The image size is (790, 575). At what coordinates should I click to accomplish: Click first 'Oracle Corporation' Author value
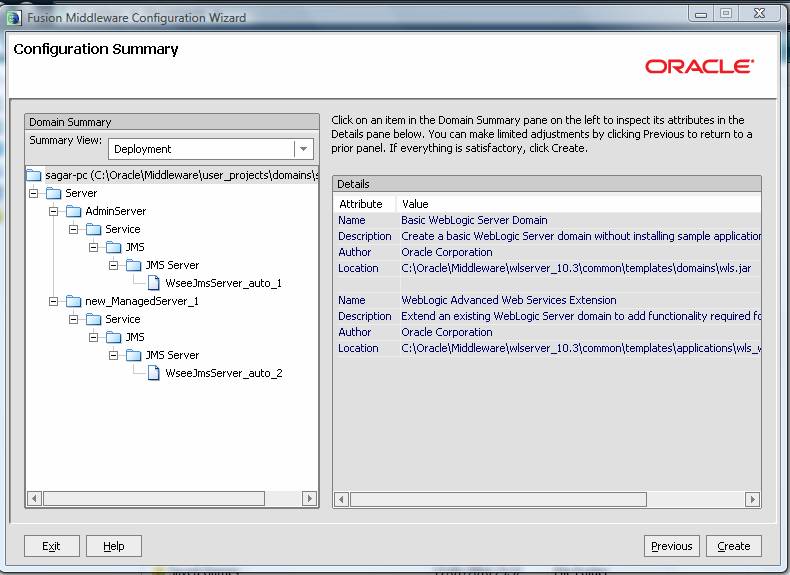(x=446, y=252)
